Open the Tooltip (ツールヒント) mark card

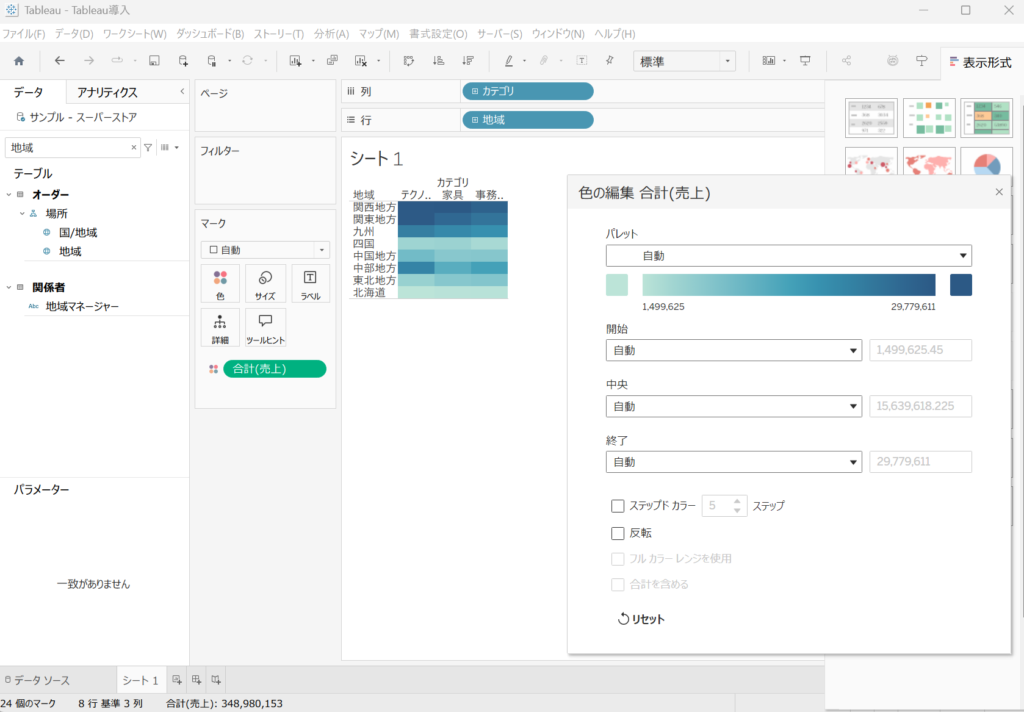coord(265,327)
